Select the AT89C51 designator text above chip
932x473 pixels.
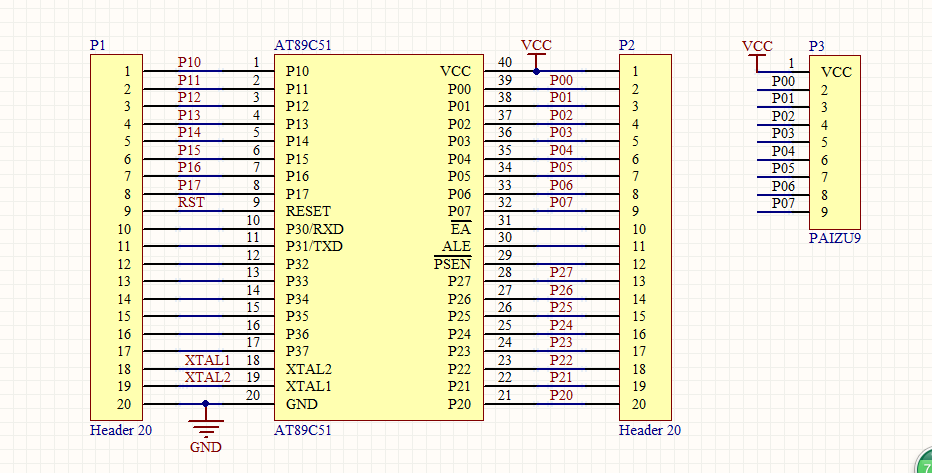point(303,45)
